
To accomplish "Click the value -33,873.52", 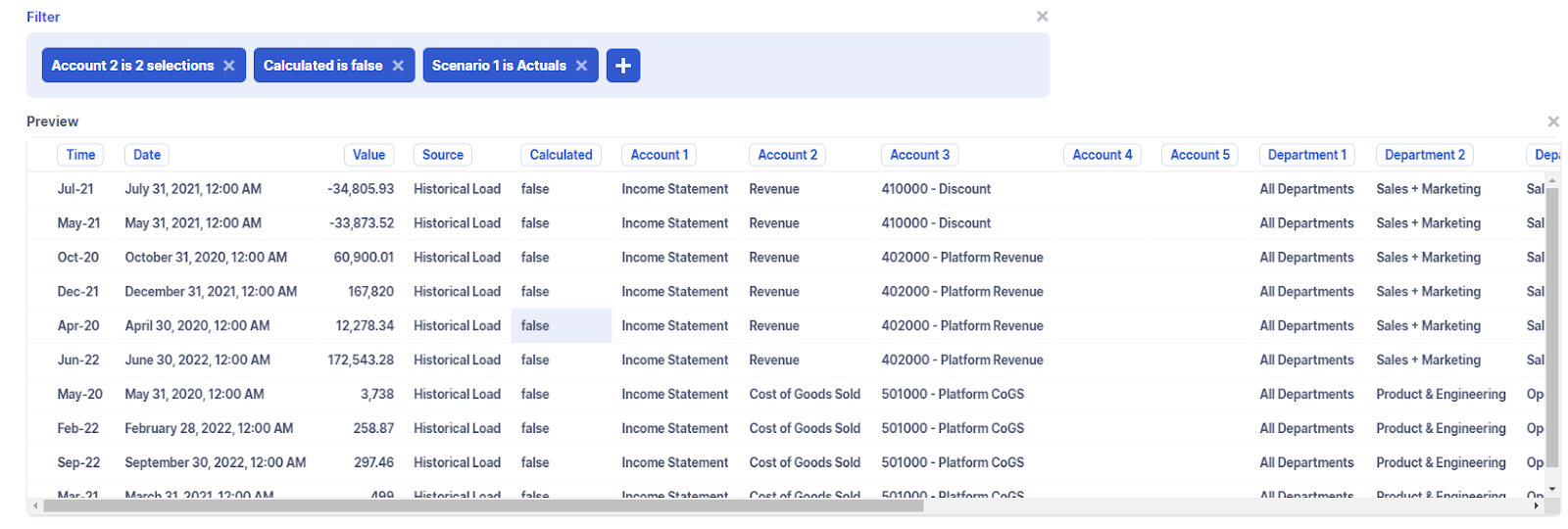I will point(362,223).
